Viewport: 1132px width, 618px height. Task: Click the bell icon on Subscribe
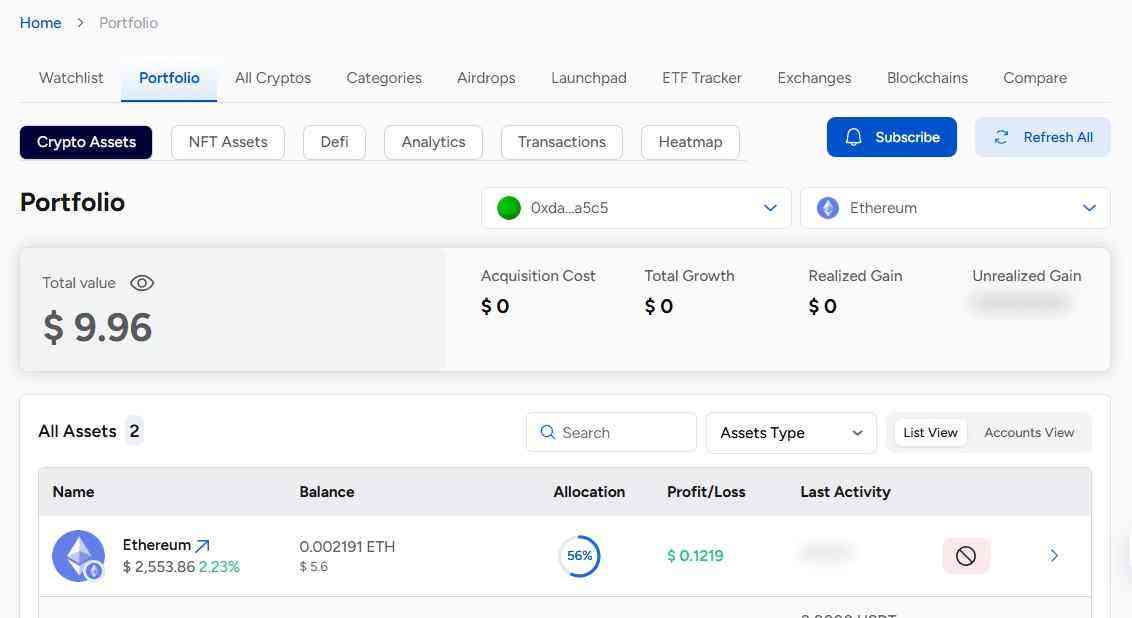(853, 137)
